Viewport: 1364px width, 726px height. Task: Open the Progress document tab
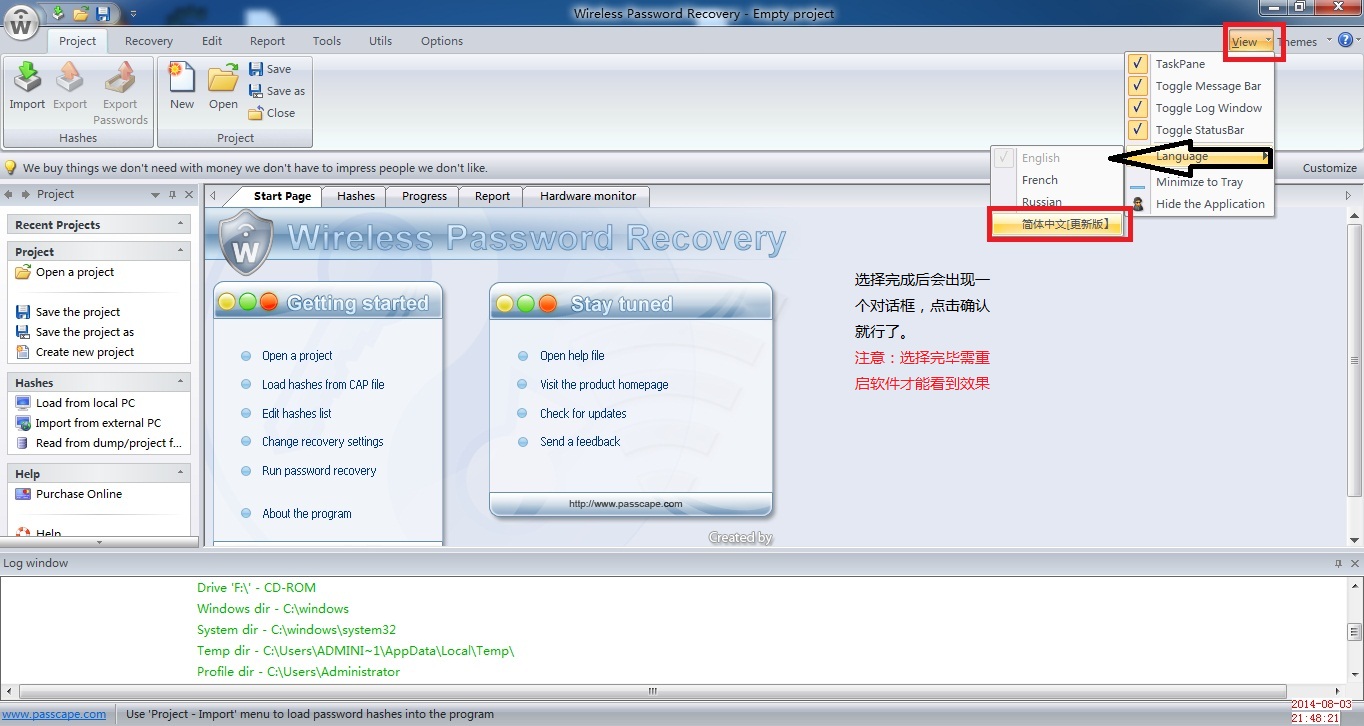tap(424, 196)
